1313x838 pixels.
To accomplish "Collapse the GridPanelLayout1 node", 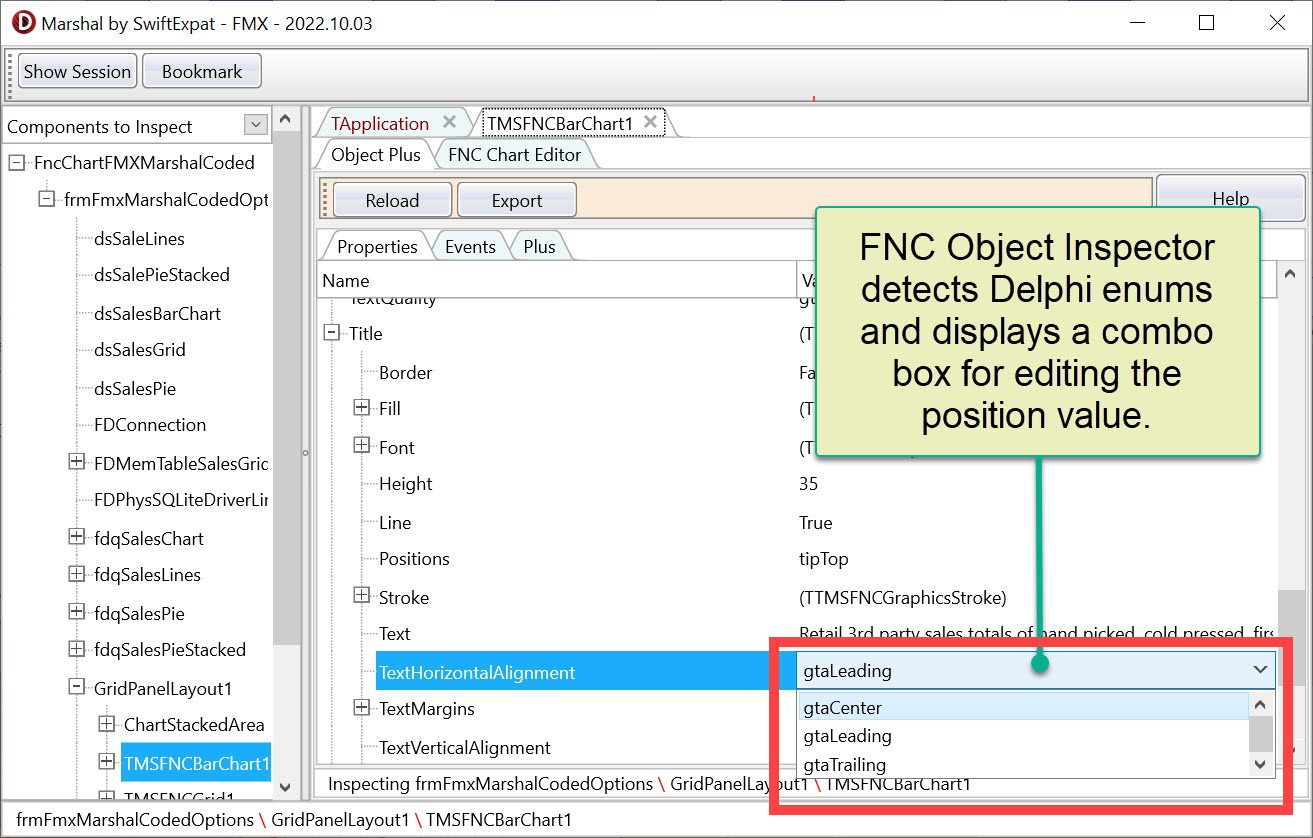I will (76, 687).
